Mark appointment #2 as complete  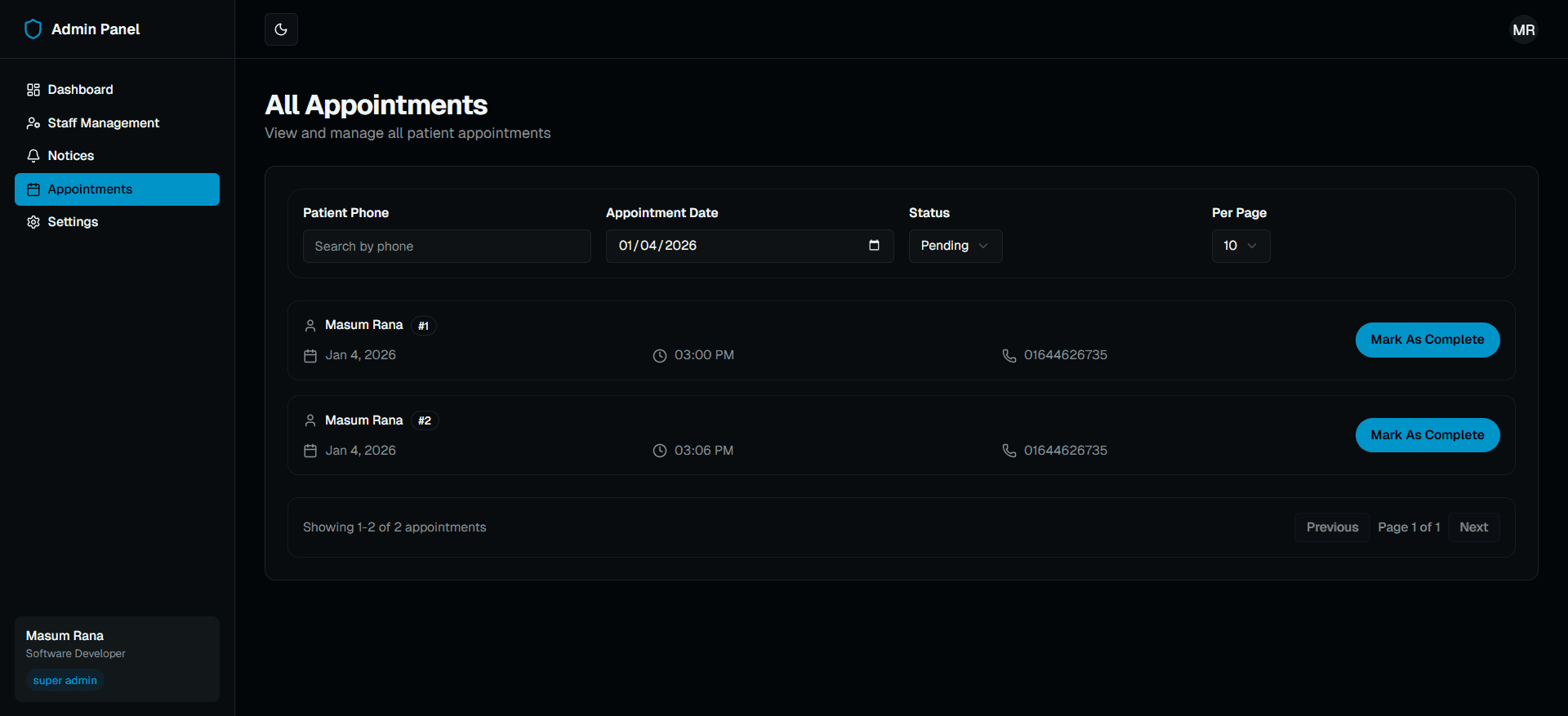coord(1427,435)
